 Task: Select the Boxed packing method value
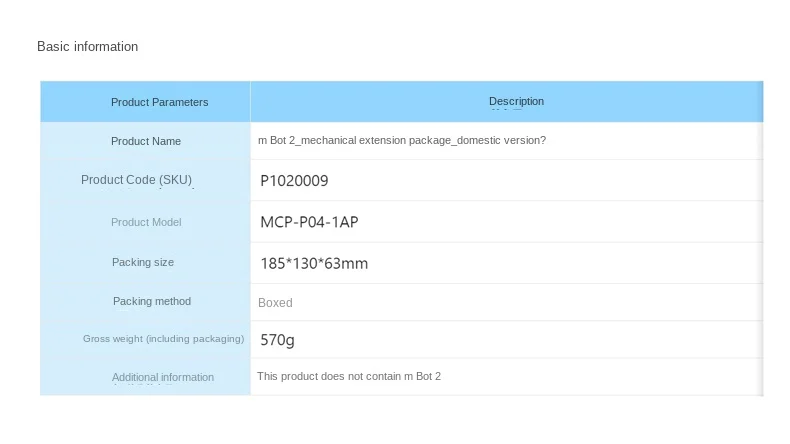click(x=275, y=302)
